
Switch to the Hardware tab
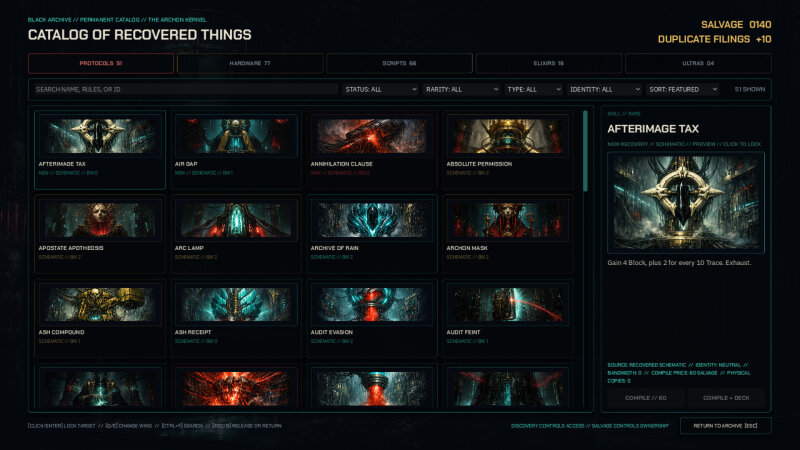(250, 63)
